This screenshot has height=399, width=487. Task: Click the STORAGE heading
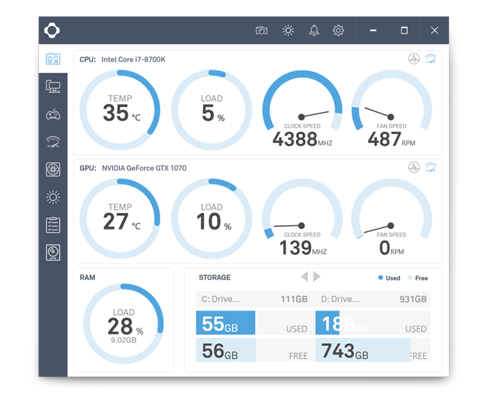tap(215, 277)
